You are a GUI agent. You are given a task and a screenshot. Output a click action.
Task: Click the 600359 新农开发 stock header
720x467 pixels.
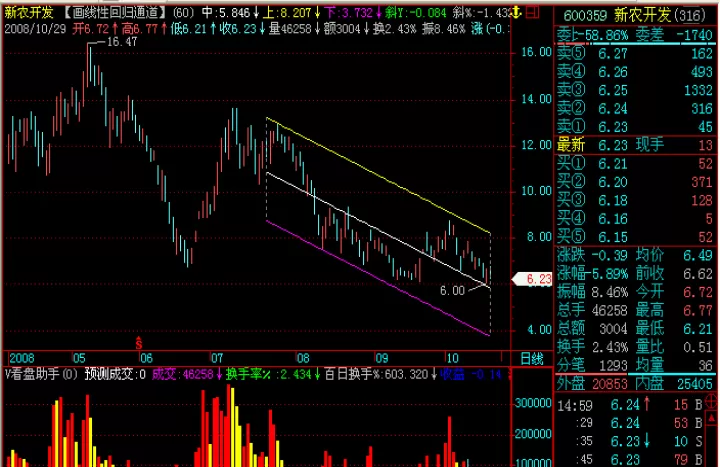634,16
